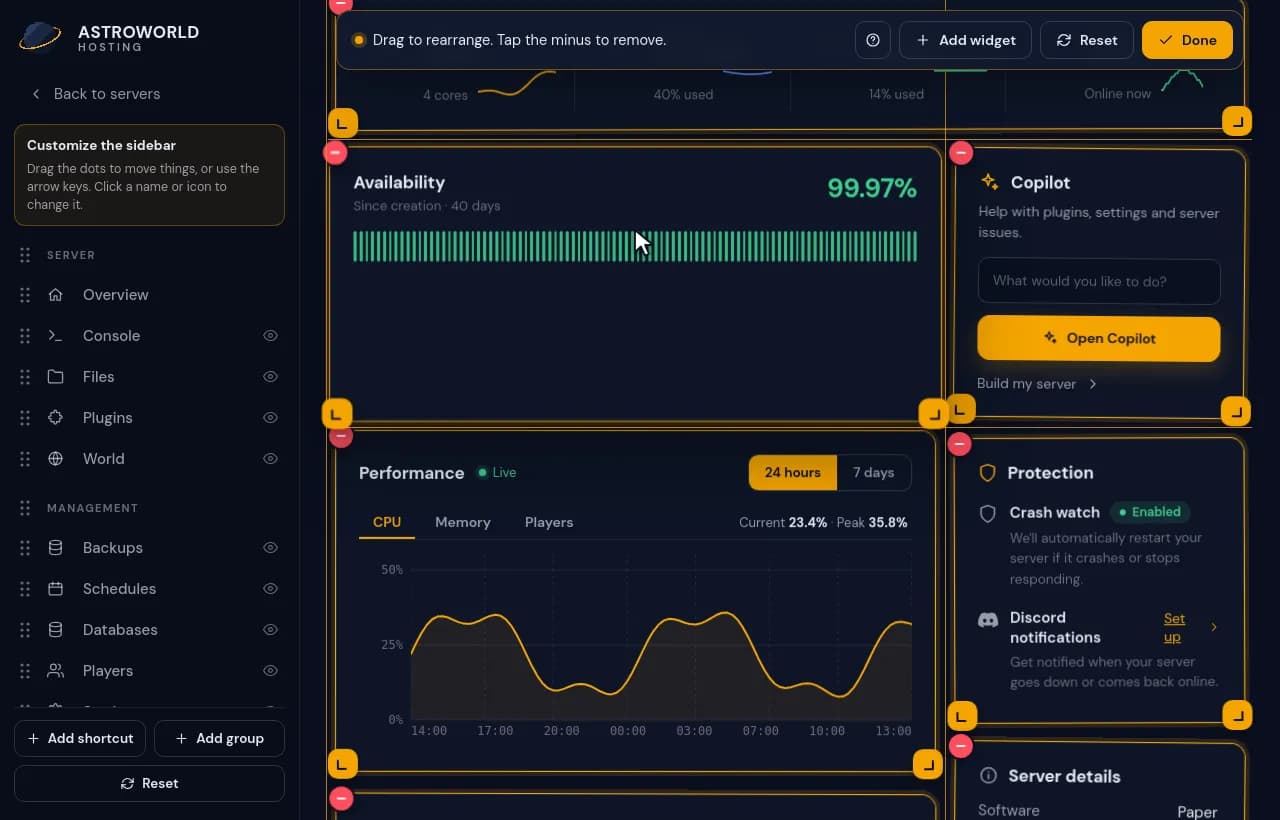Image resolution: width=1280 pixels, height=820 pixels.
Task: Click the Astroworld Hosting logo
Action: [109, 38]
